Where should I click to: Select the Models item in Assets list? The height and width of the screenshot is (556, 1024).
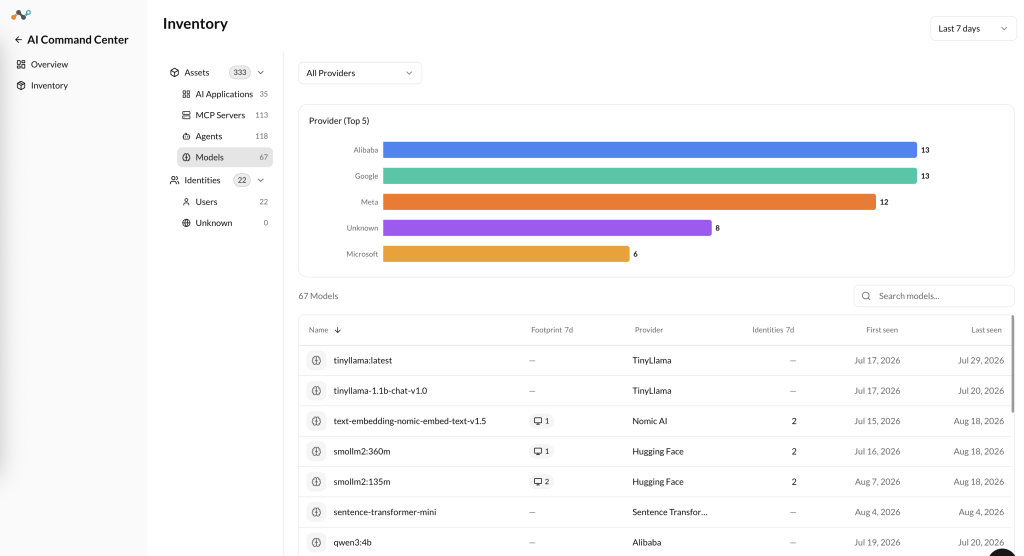[225, 157]
